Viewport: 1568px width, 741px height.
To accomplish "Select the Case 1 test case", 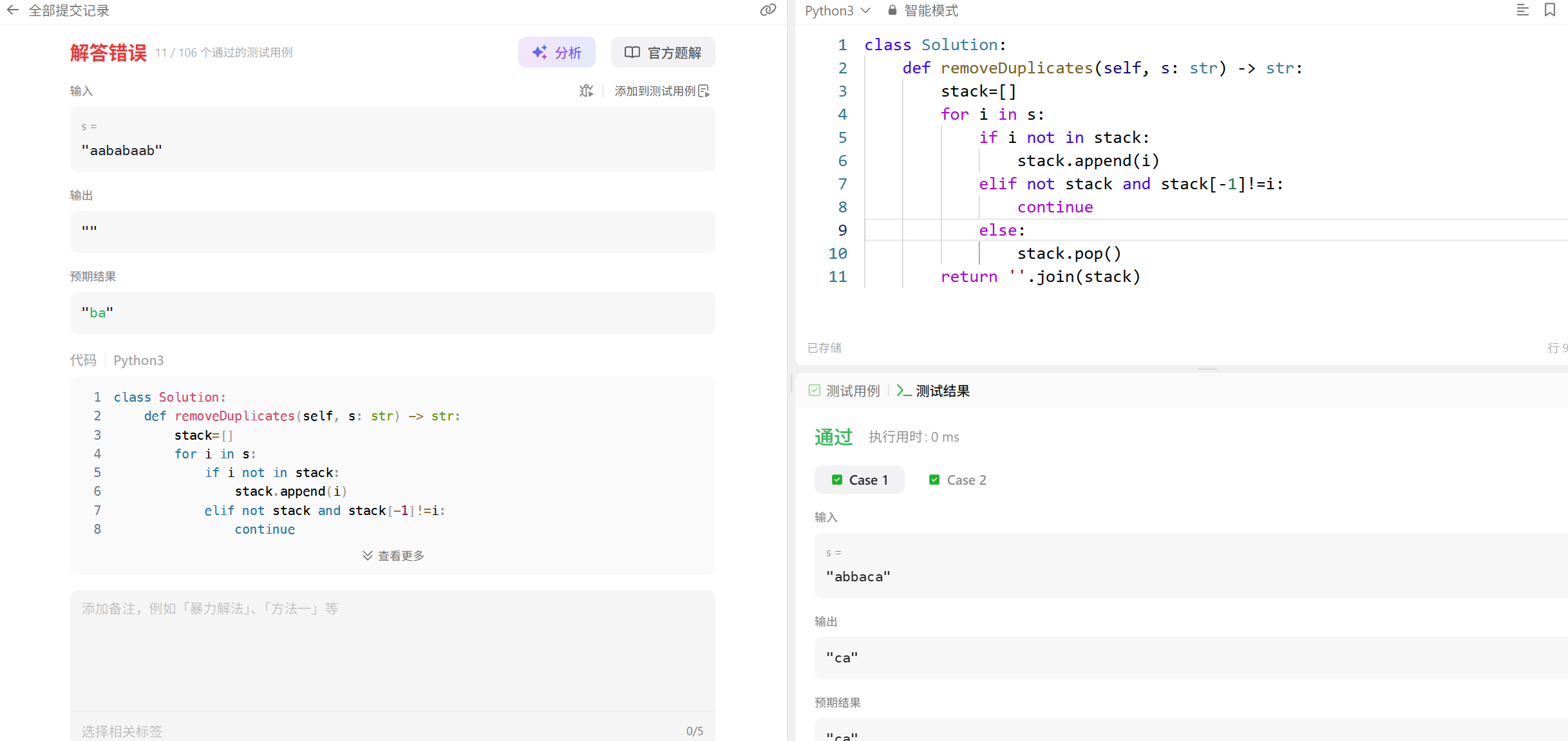I will click(x=860, y=480).
